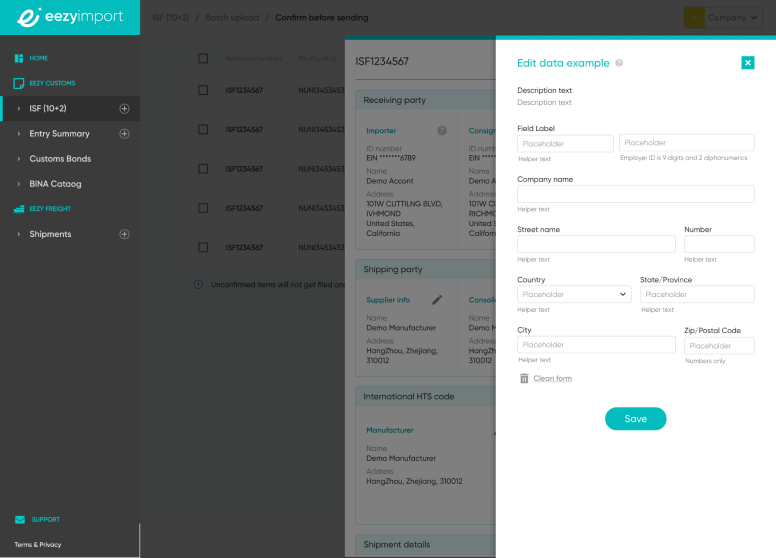Click the Company name input

(636, 194)
